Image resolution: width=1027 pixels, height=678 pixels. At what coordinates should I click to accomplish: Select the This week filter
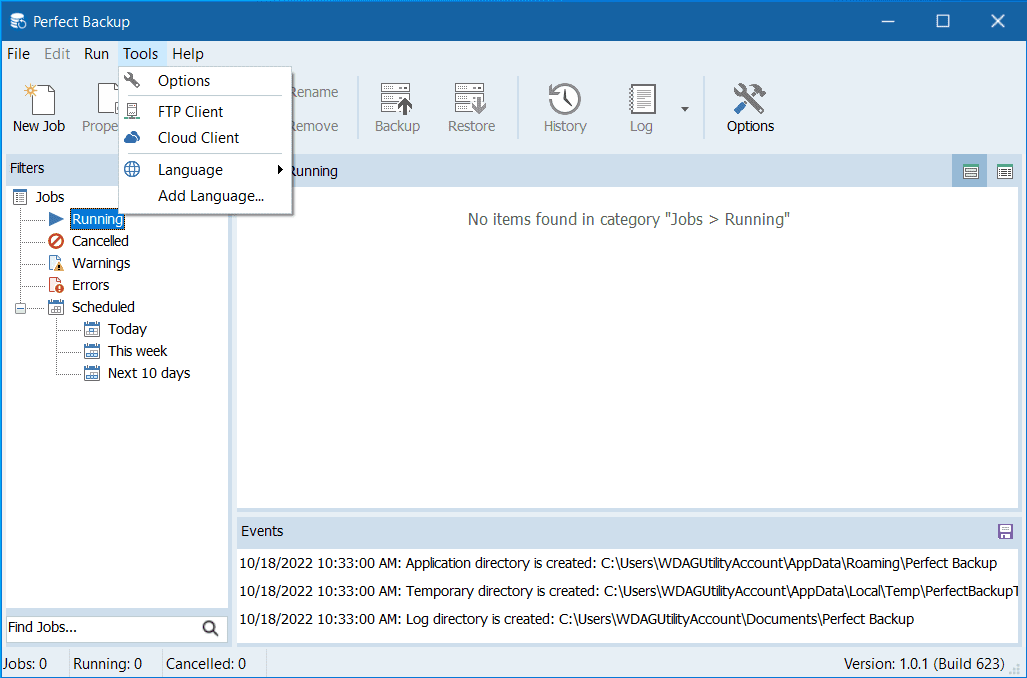pos(138,351)
